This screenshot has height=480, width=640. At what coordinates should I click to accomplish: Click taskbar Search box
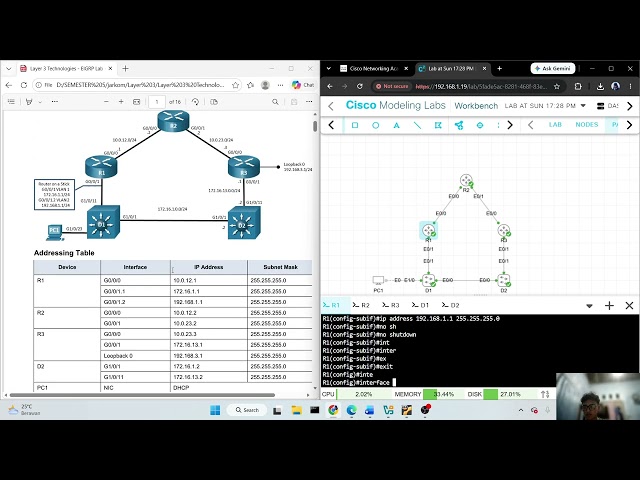point(247,410)
